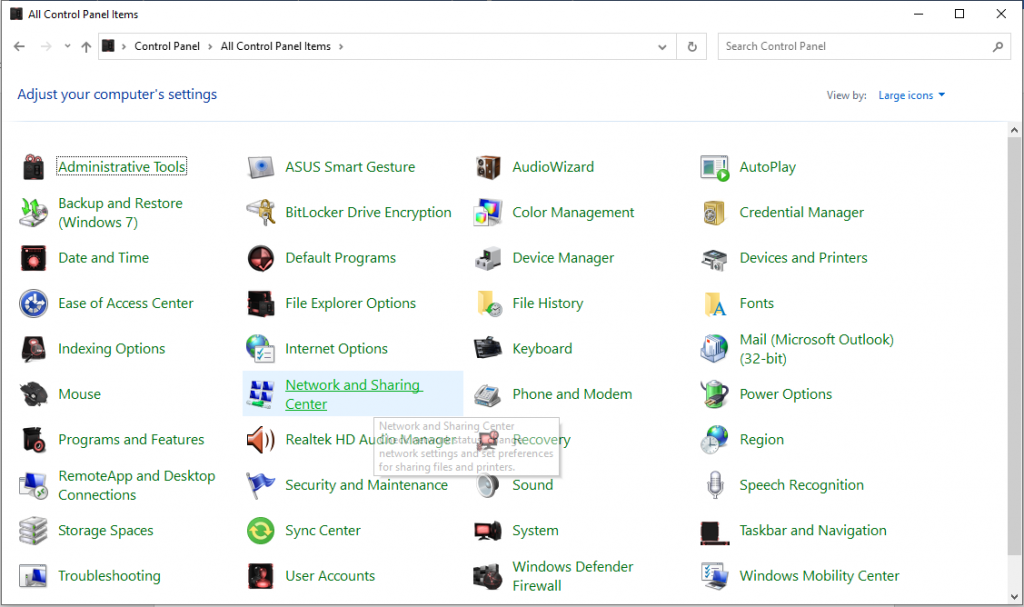Screen dimensions: 1024x607
Task: Open the recent locations dropdown arrow
Action: [67, 47]
